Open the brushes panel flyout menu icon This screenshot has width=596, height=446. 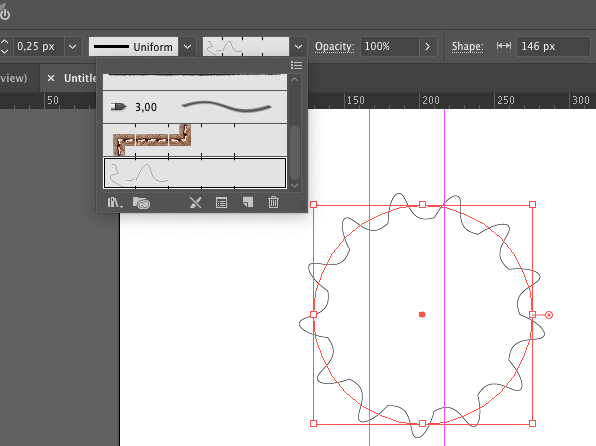point(296,65)
